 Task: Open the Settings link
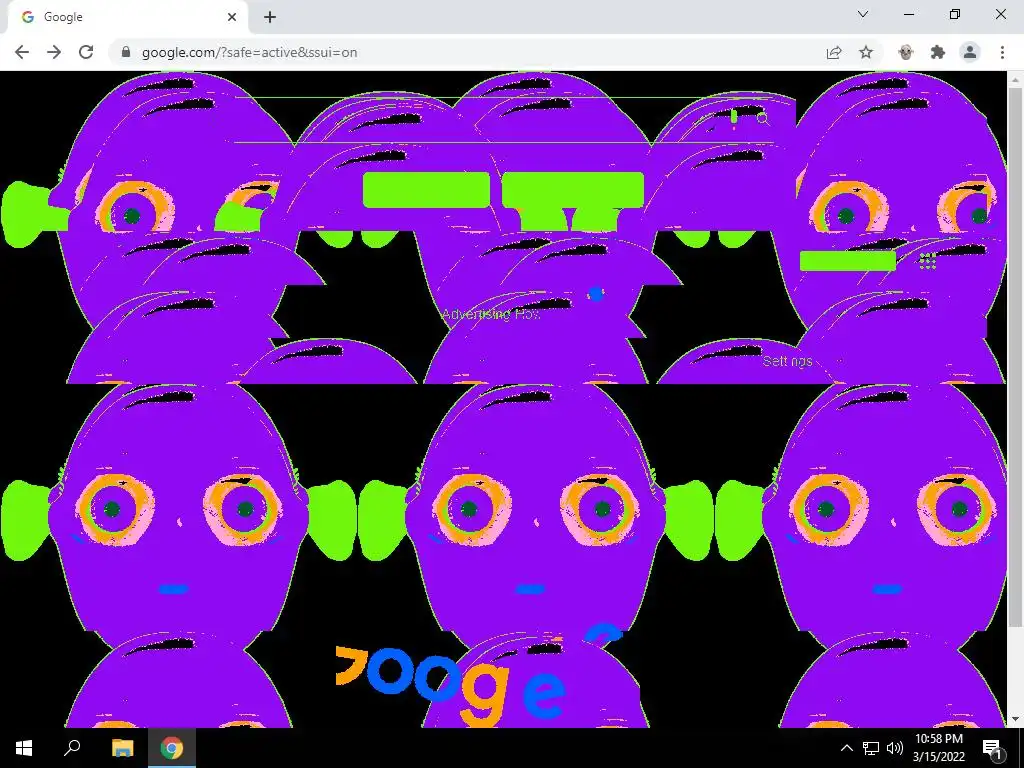point(788,361)
